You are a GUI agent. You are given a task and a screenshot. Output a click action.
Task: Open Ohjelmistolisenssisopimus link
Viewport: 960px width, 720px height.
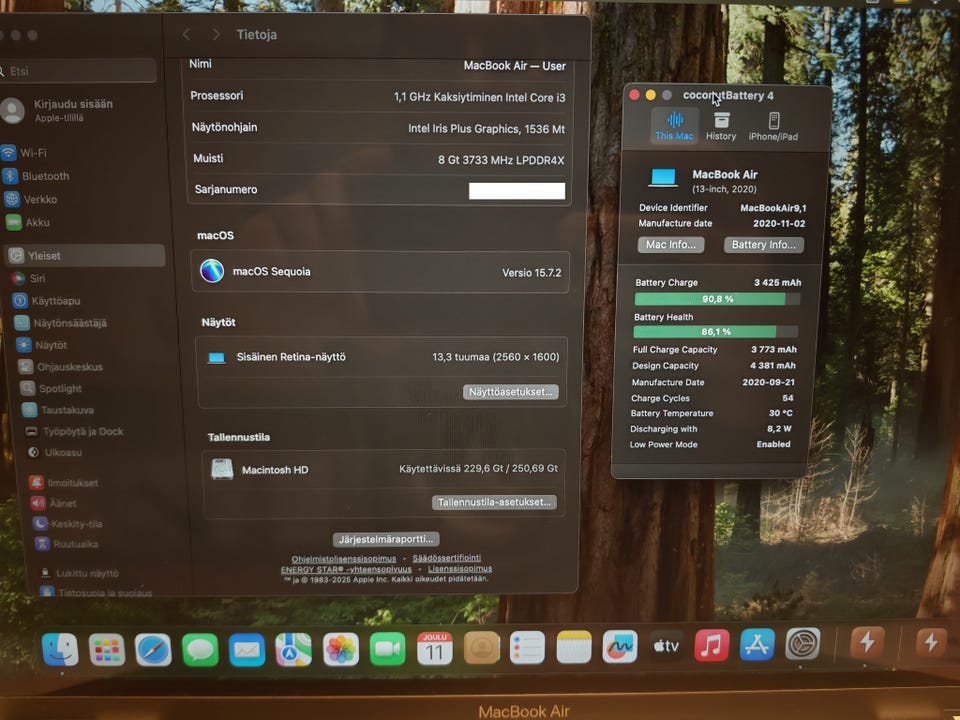343,559
